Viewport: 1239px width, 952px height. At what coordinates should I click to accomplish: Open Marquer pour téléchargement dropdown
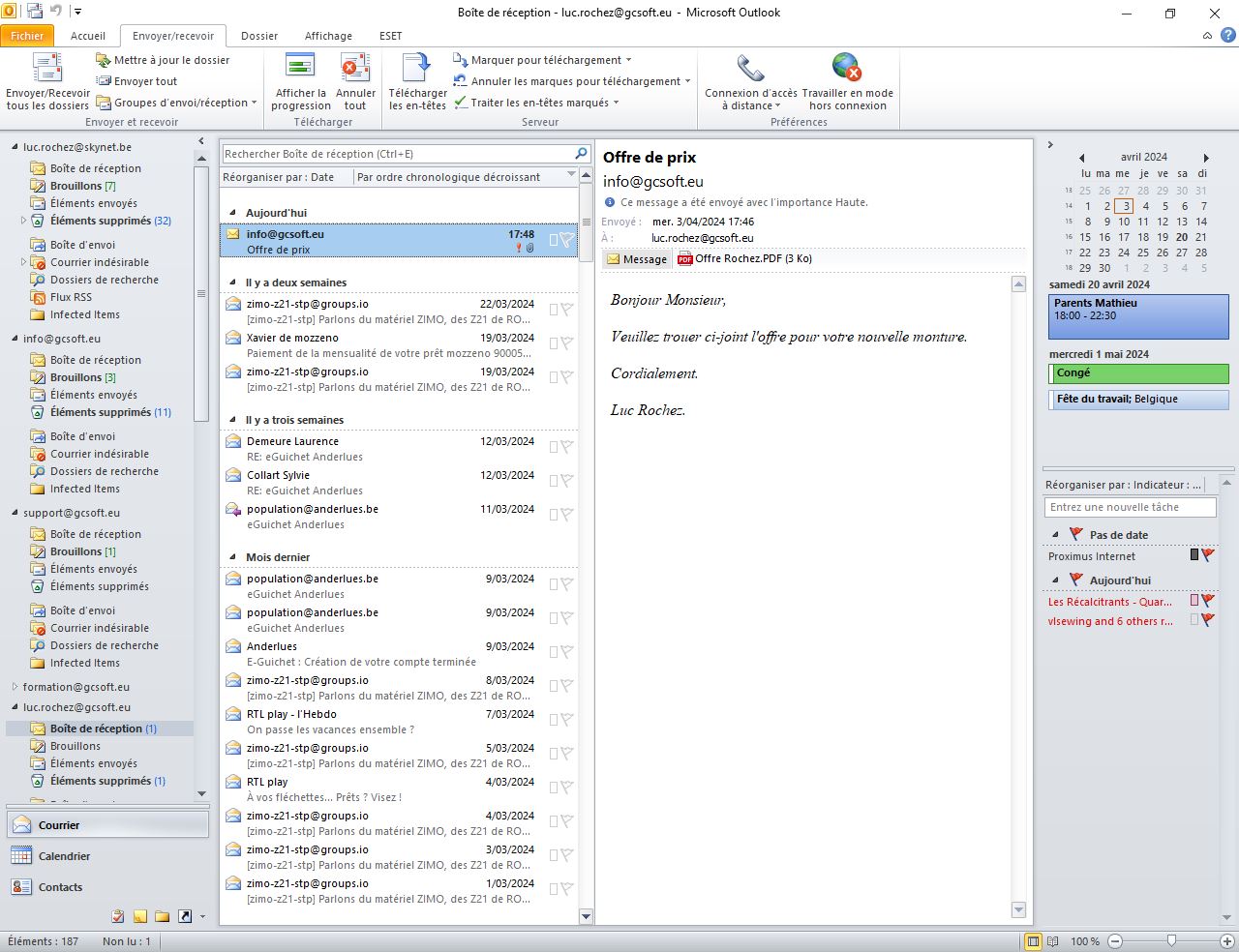(542, 60)
